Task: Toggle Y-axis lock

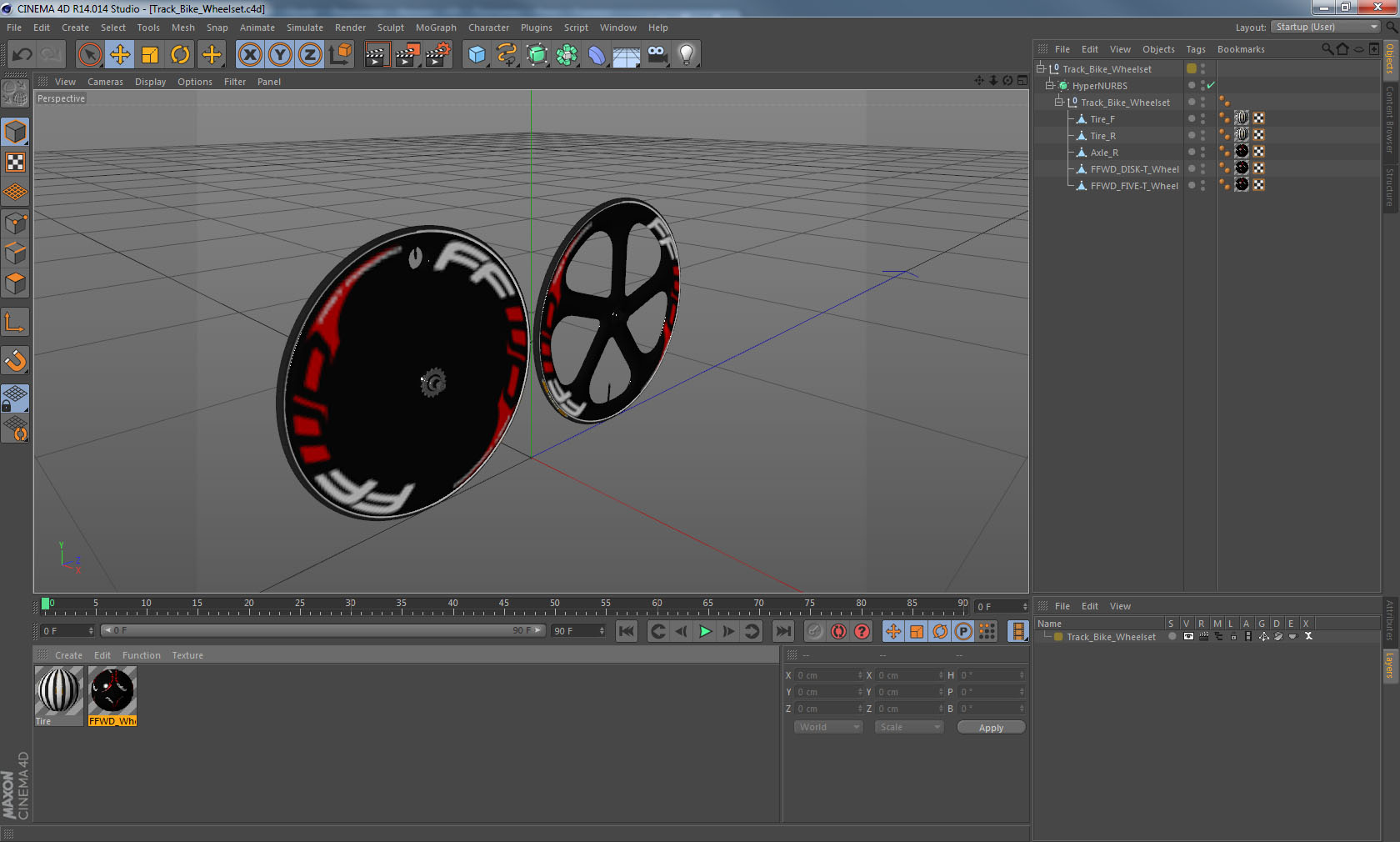Action: click(x=280, y=55)
